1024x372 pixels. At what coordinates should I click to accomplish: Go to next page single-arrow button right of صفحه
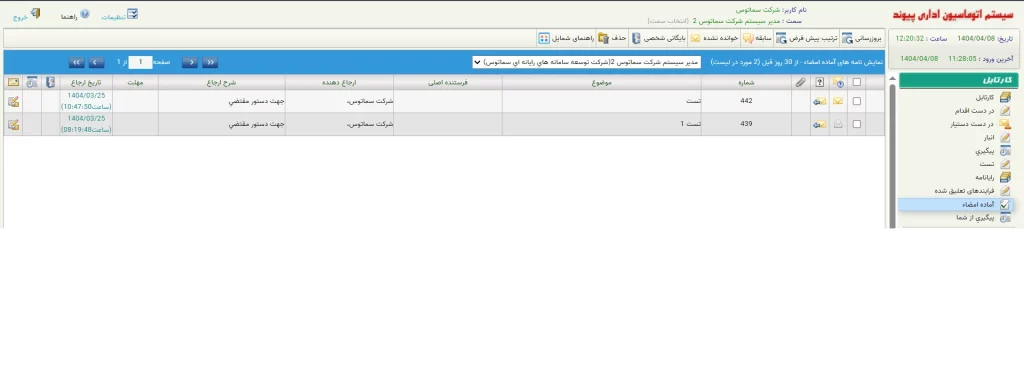(190, 62)
